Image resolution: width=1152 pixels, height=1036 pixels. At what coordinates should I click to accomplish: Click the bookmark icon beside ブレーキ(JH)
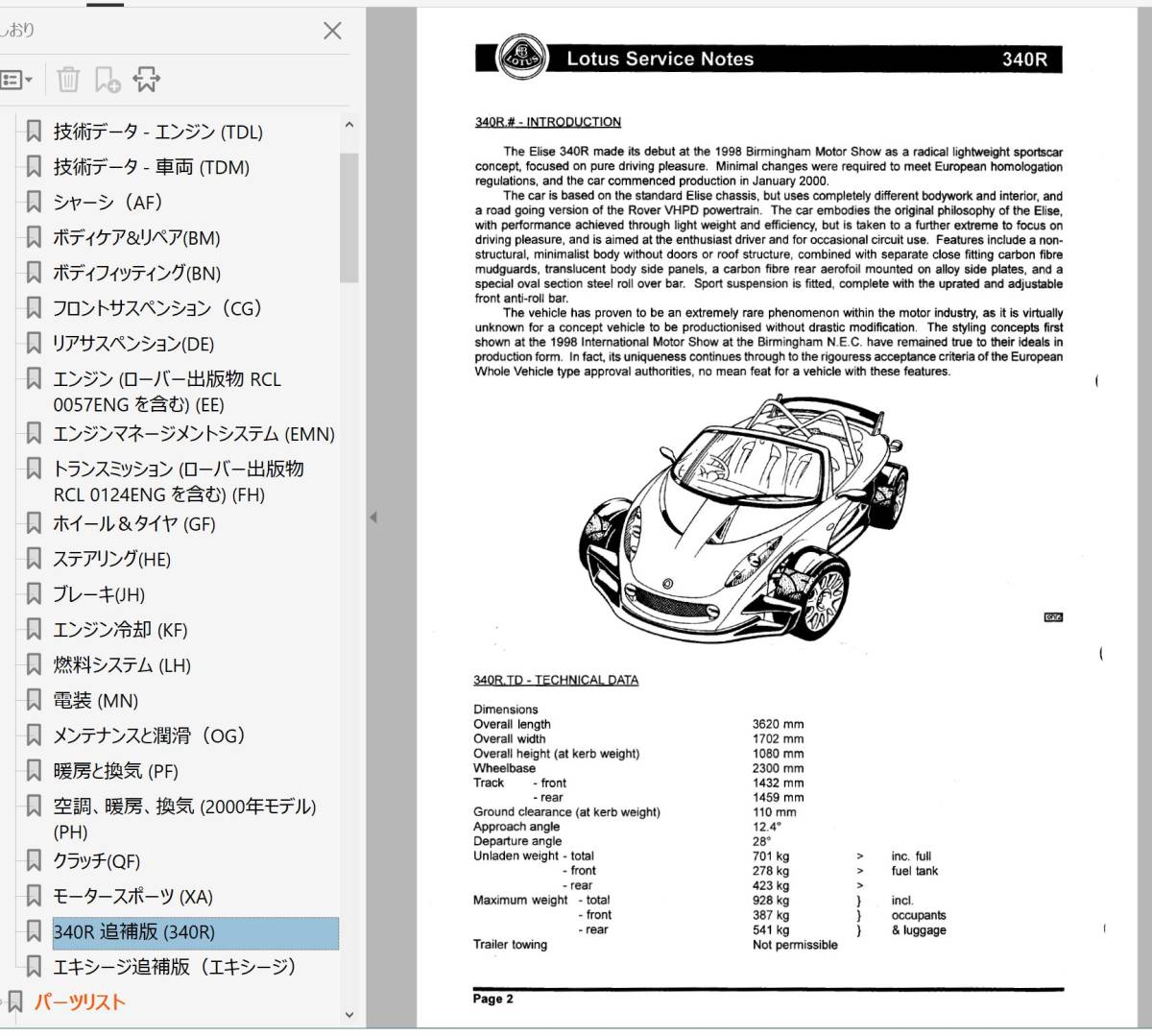point(34,595)
